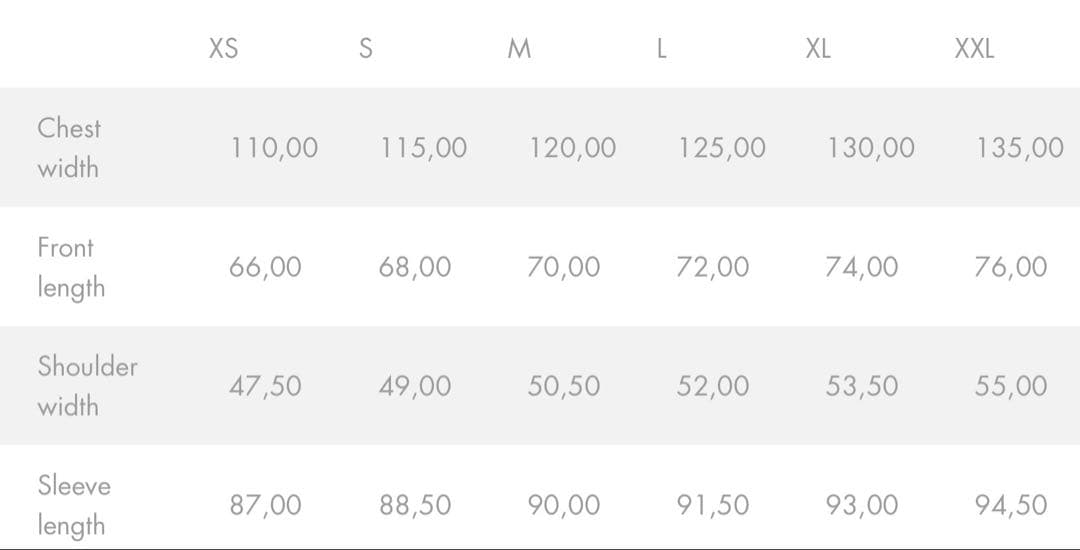Click the XS size column header

click(x=223, y=49)
